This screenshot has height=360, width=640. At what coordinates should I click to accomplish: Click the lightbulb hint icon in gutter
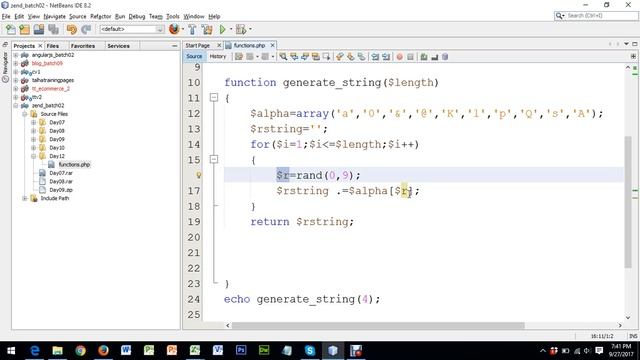click(x=199, y=176)
